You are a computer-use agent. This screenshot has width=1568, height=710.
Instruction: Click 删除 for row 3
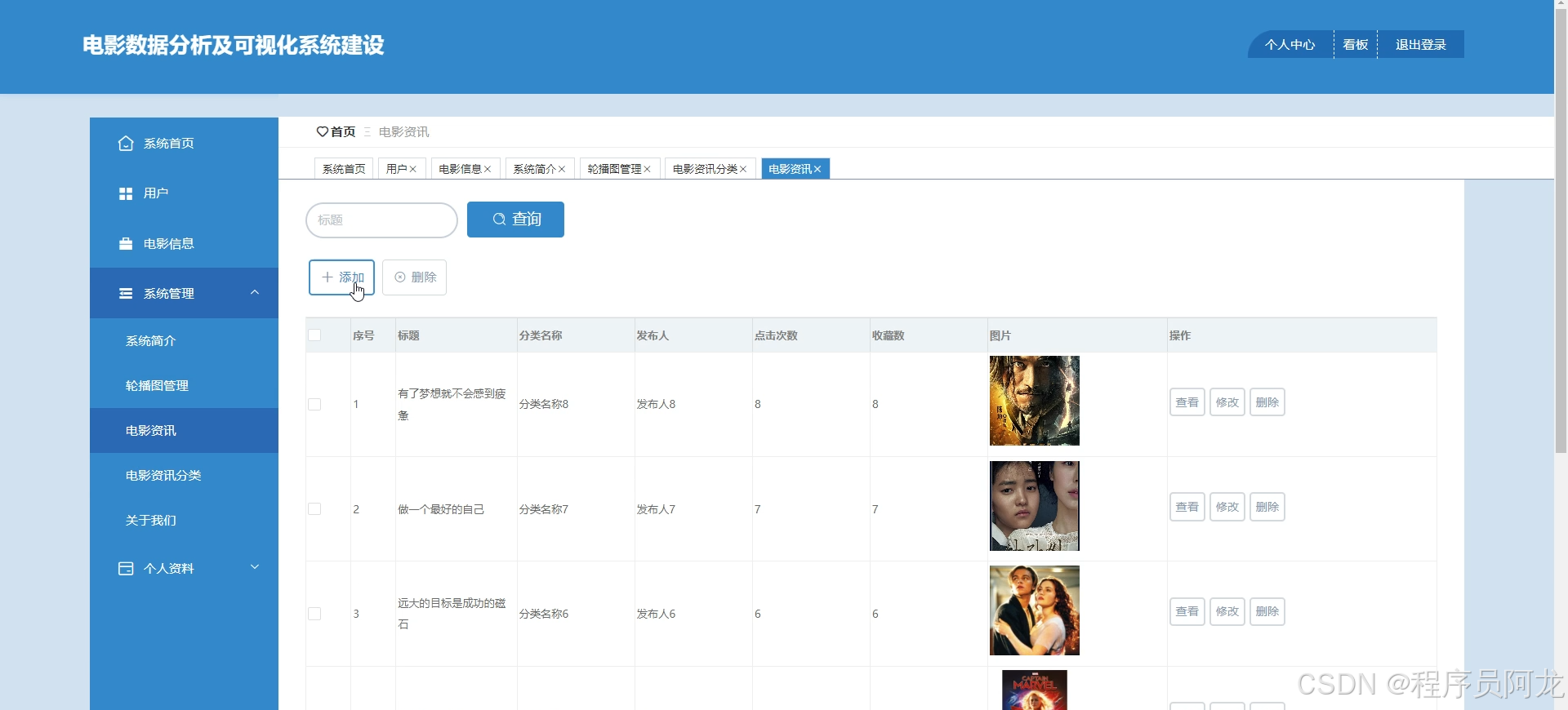point(1267,612)
